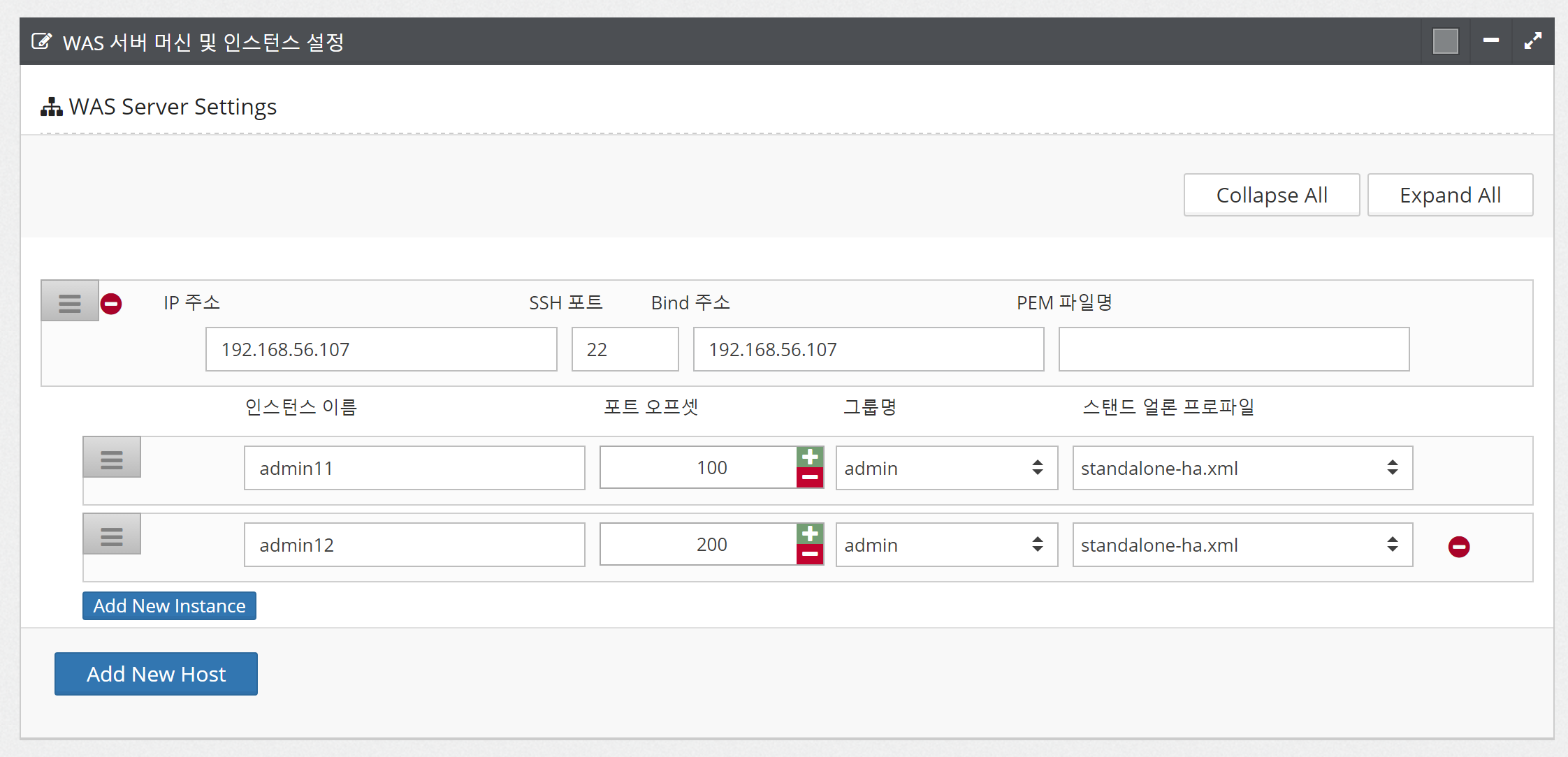
Task: Open the admin11 group name dropdown
Action: coord(946,468)
